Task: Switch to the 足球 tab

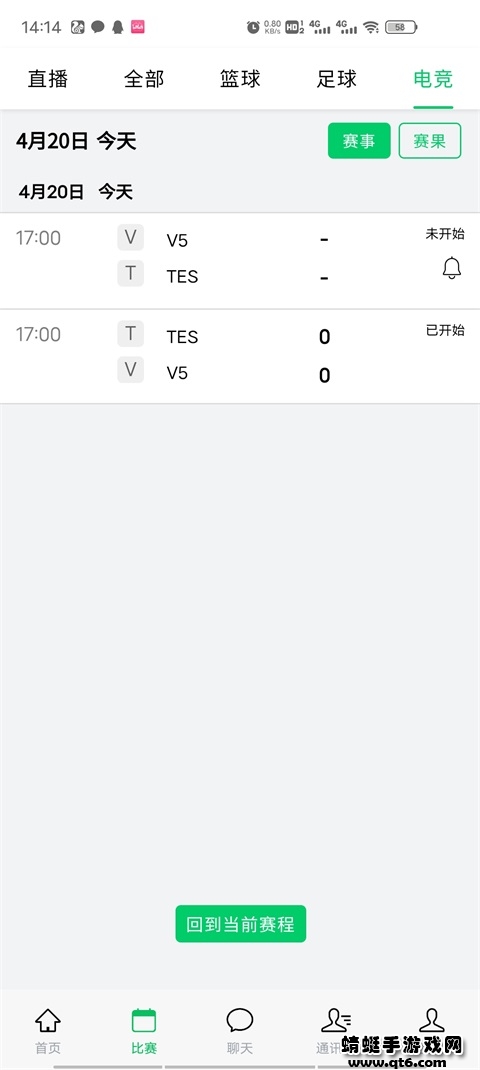Action: tap(337, 79)
